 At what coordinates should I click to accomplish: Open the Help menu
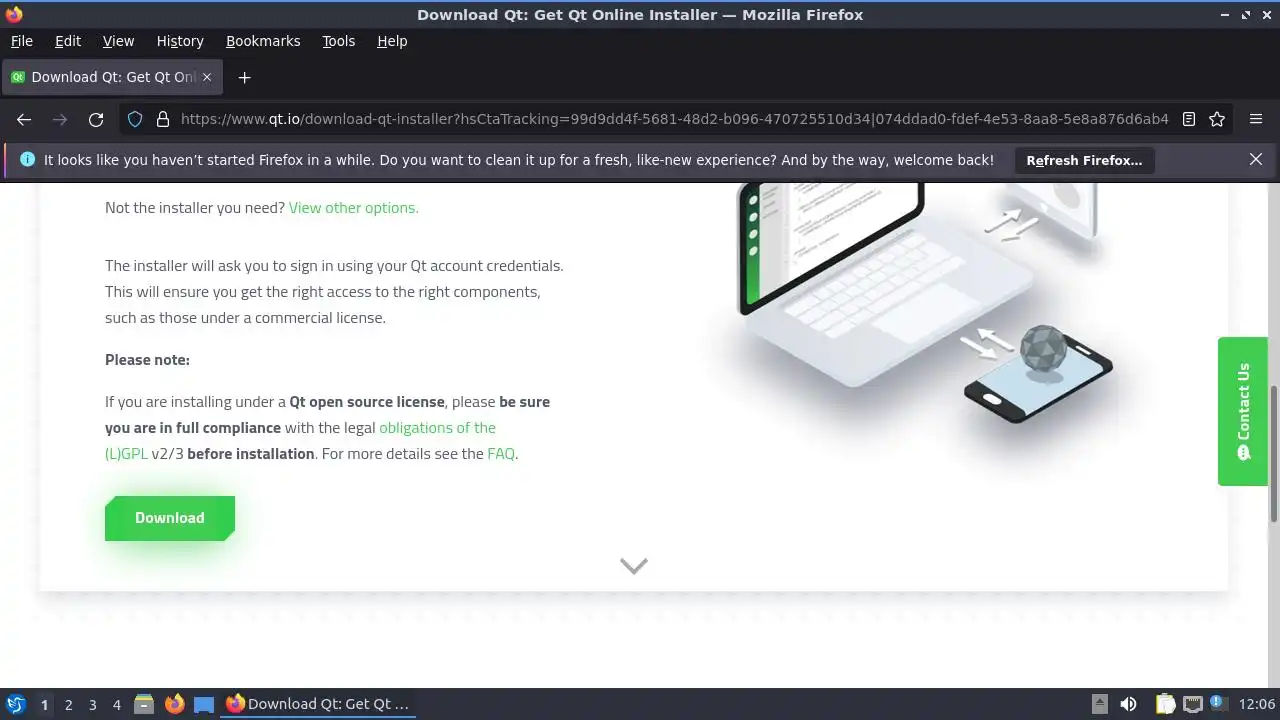[392, 41]
